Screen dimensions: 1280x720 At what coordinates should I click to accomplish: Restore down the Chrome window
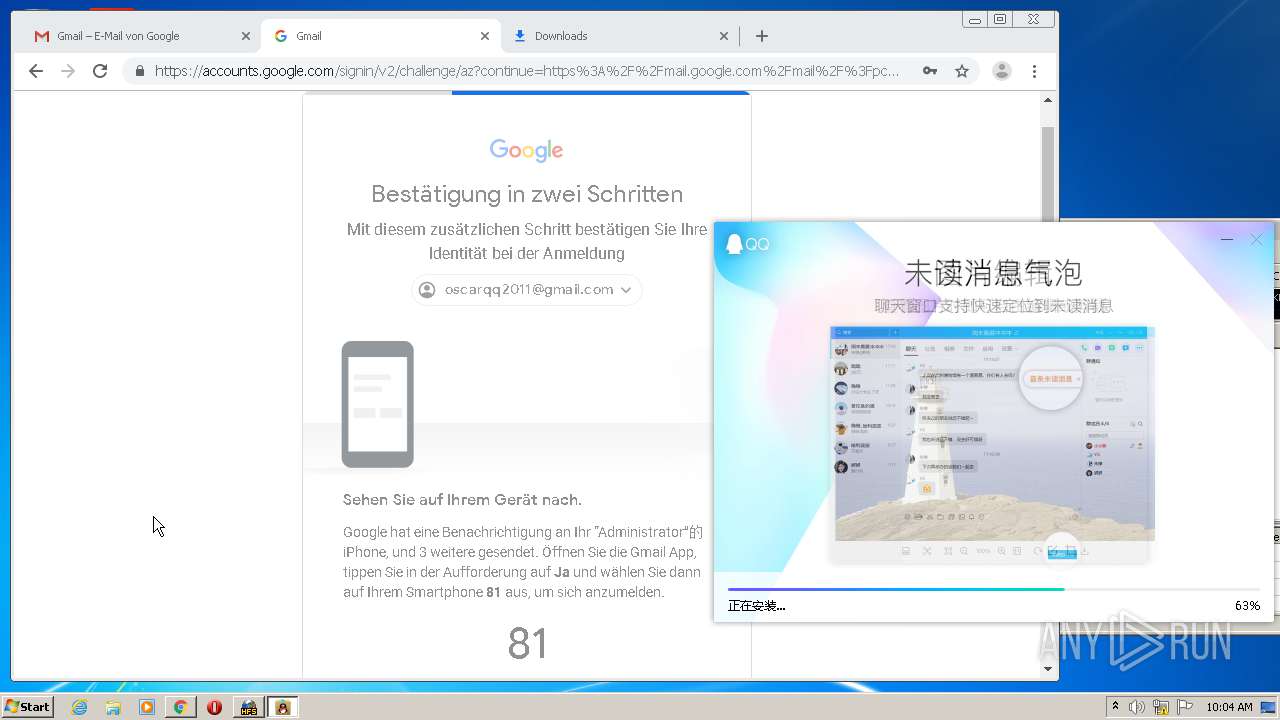point(1000,19)
